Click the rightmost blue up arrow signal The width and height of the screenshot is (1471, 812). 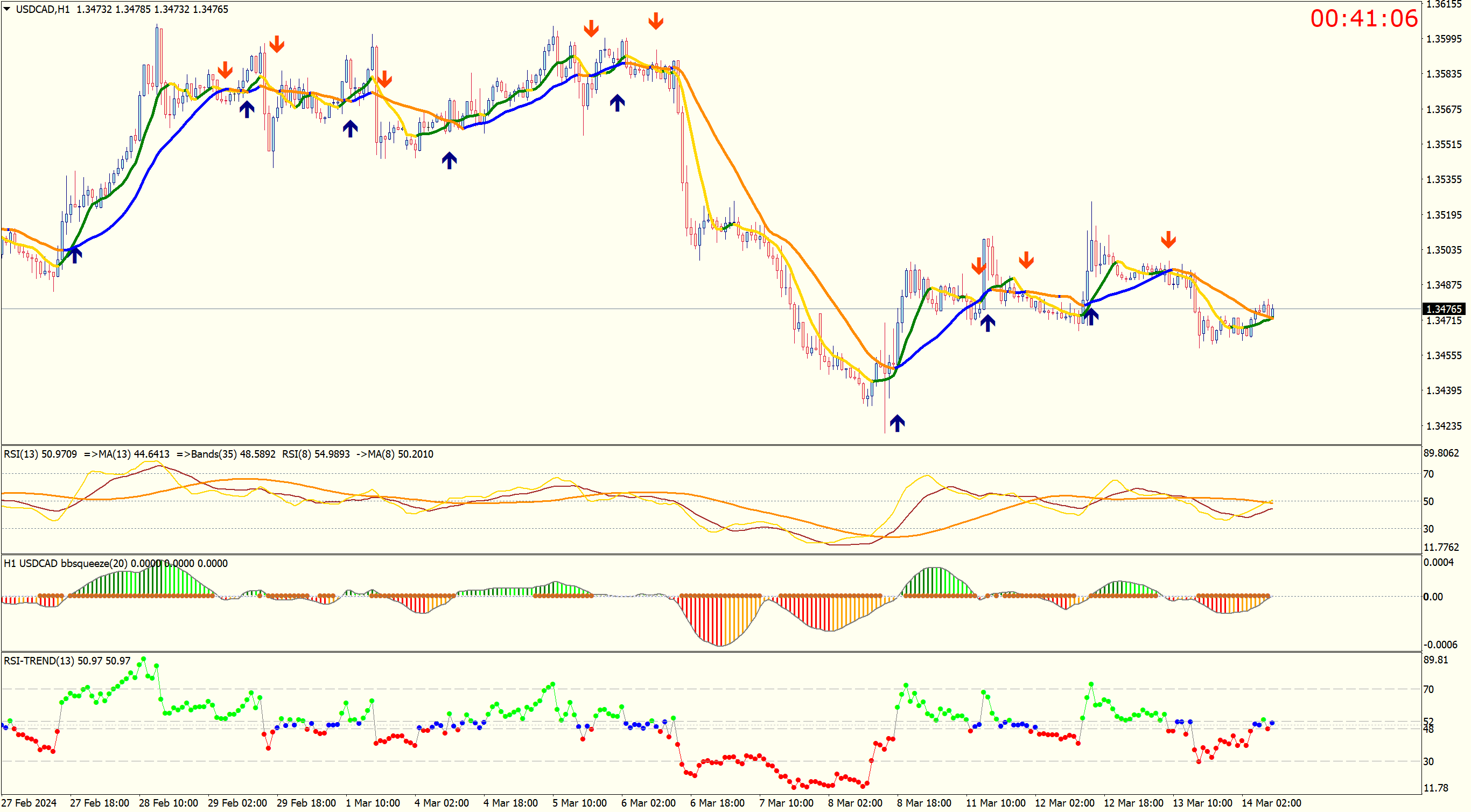1090,317
